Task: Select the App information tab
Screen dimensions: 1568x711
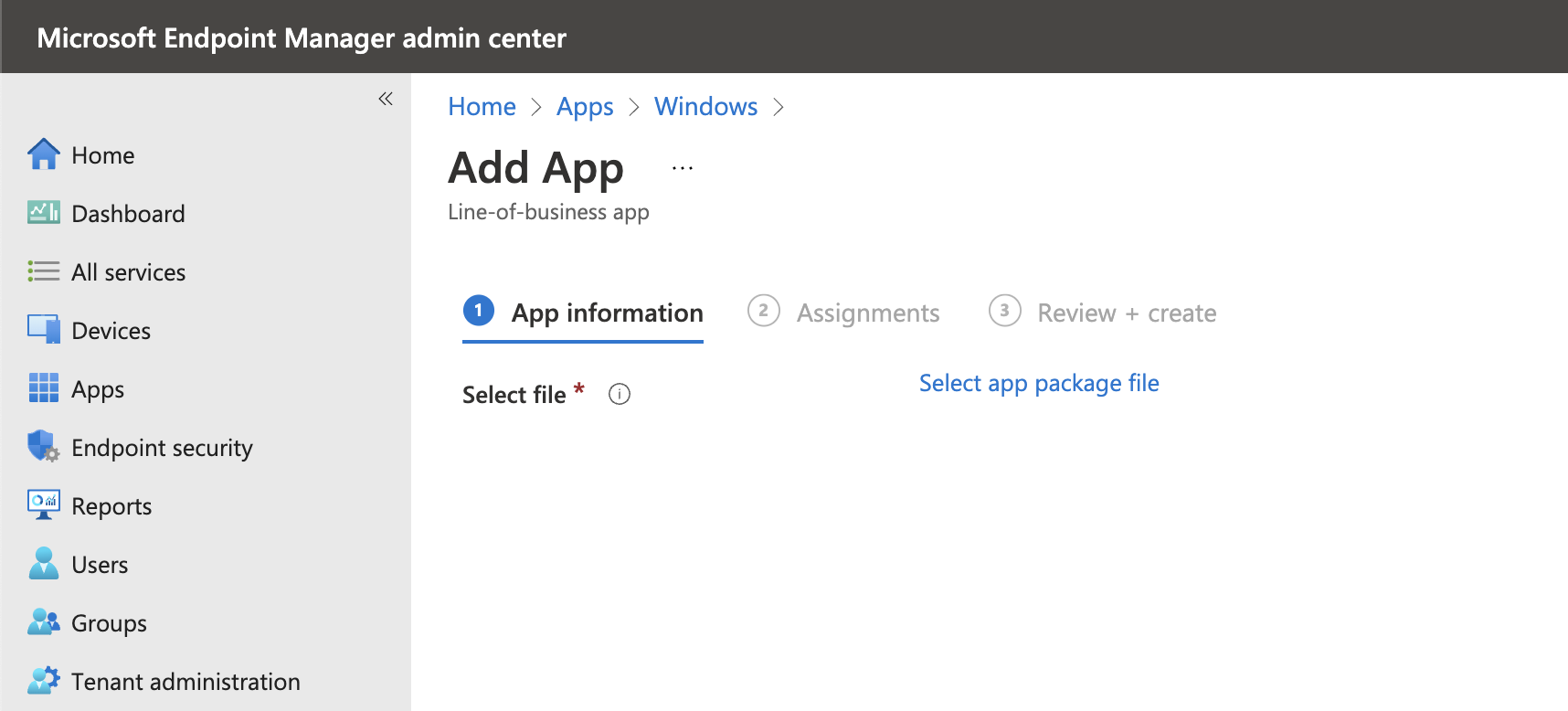Action: pyautogui.click(x=583, y=313)
